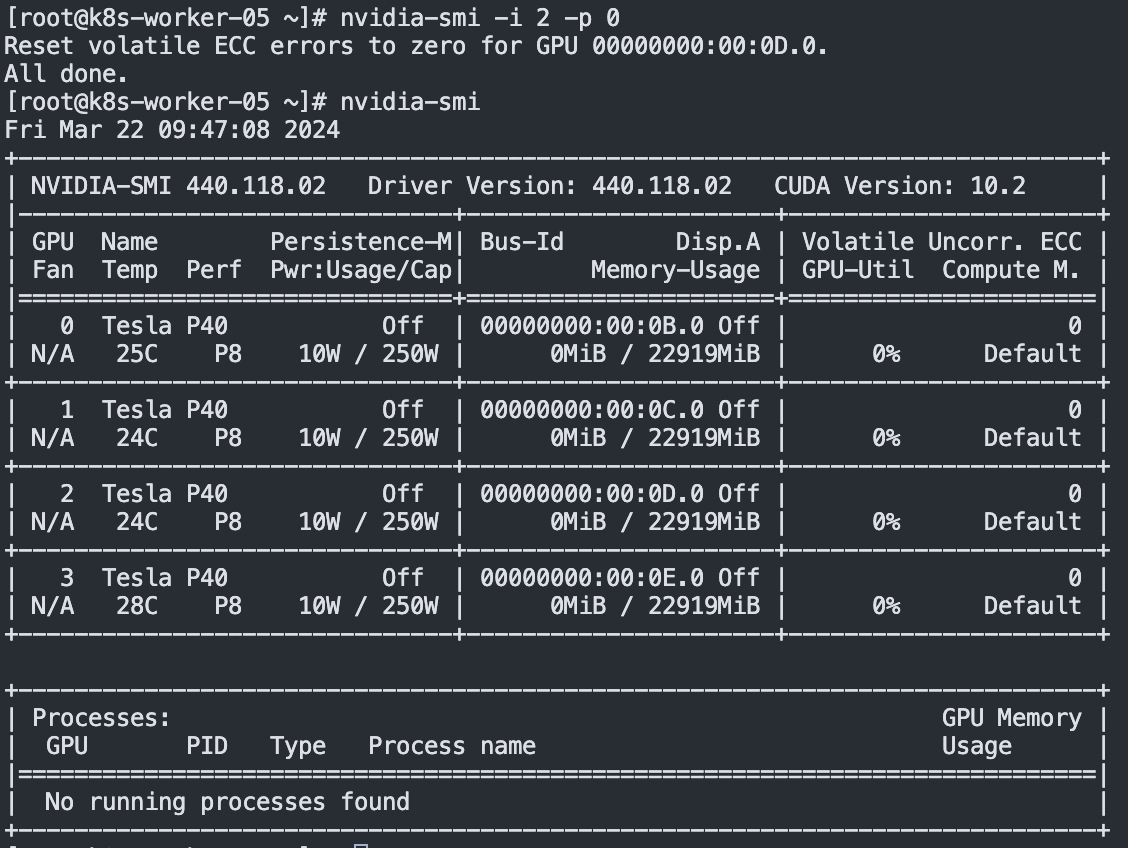Click 'Driver Version: 440.118.02' text
Viewport: 1128px width, 848px height.
(550, 186)
